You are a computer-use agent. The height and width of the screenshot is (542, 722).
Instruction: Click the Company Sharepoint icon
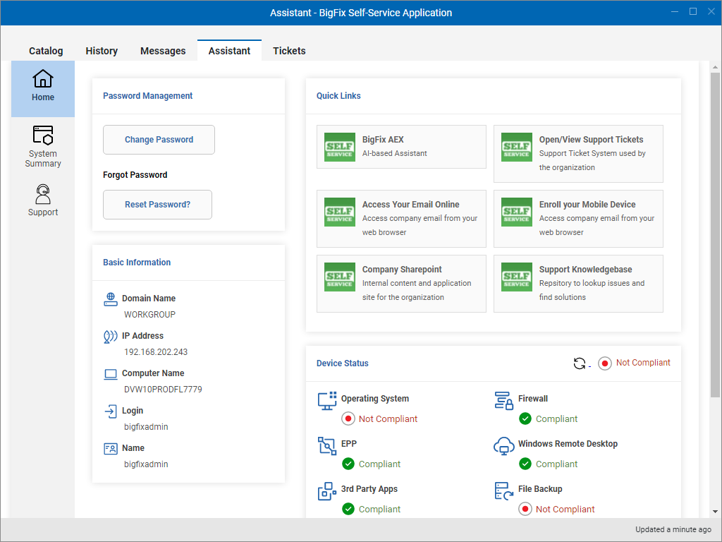339,277
